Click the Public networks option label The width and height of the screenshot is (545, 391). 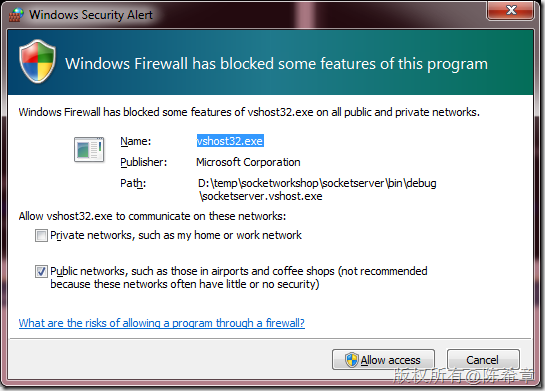pyautogui.click(x=239, y=277)
